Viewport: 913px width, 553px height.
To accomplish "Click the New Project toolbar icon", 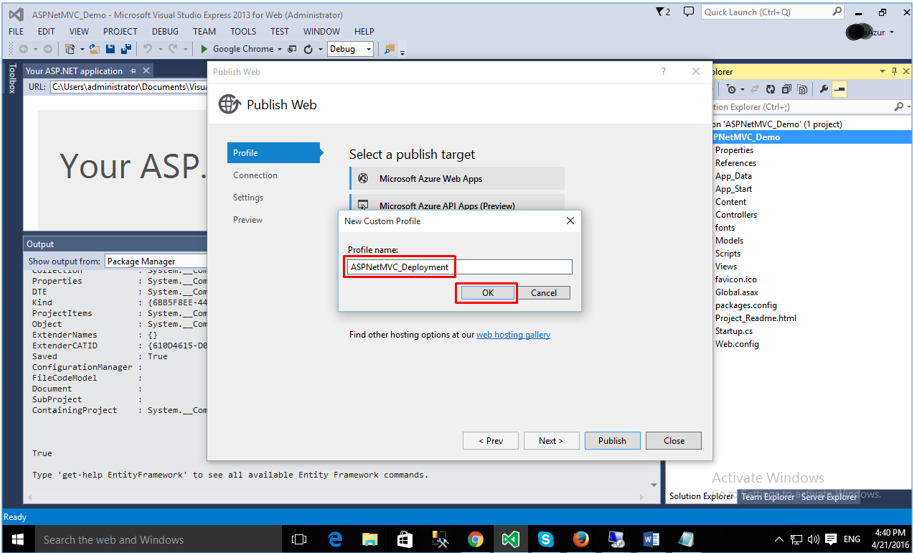I will (70, 49).
